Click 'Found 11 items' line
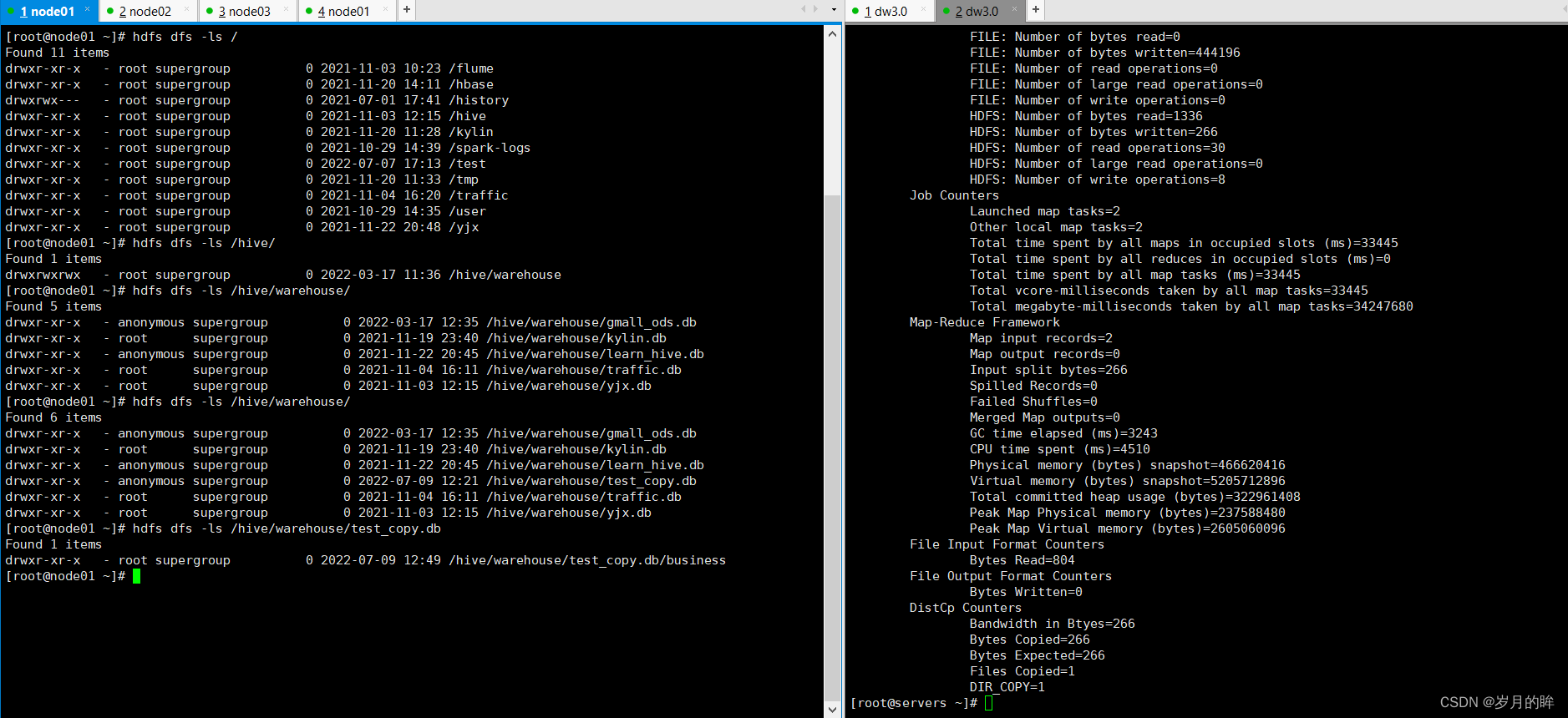 [57, 53]
